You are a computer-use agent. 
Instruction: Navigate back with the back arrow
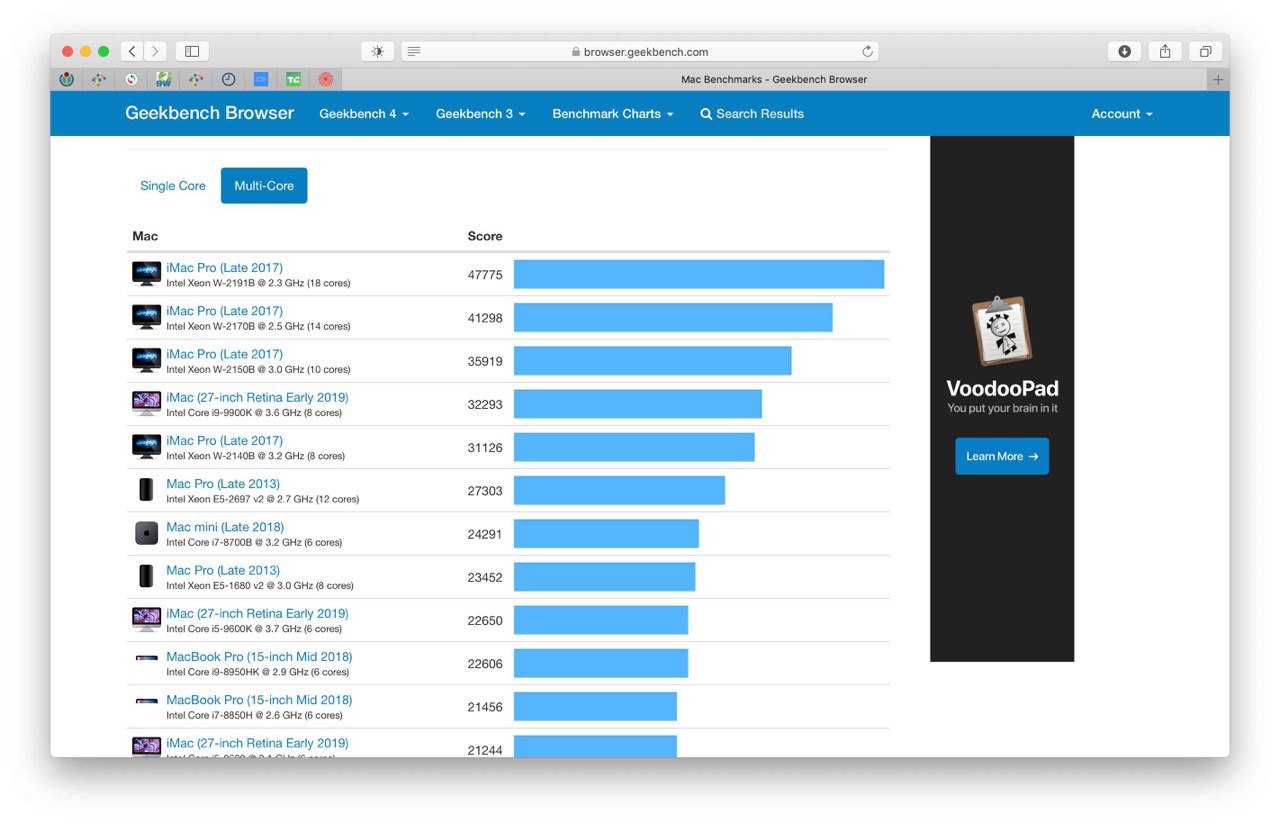(131, 50)
